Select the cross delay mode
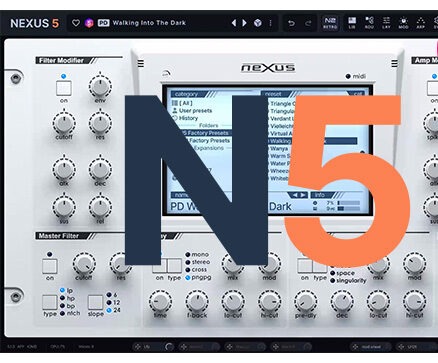Viewport: 438px width, 363px height. tap(196, 270)
